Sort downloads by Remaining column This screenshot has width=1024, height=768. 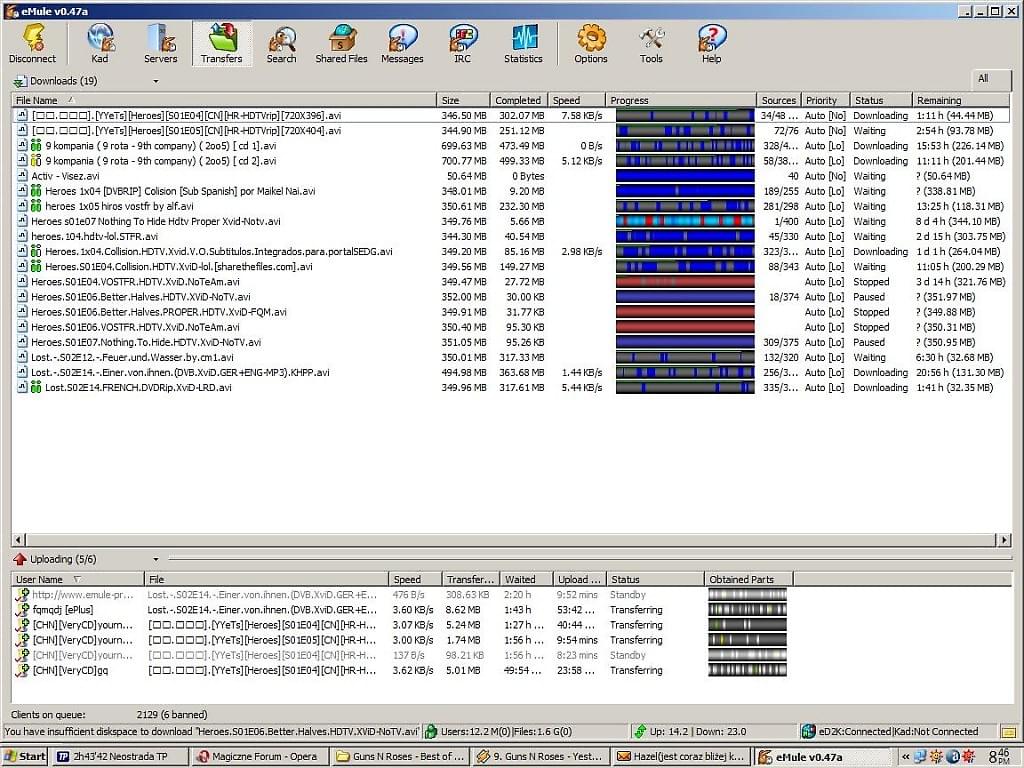pyautogui.click(x=961, y=100)
